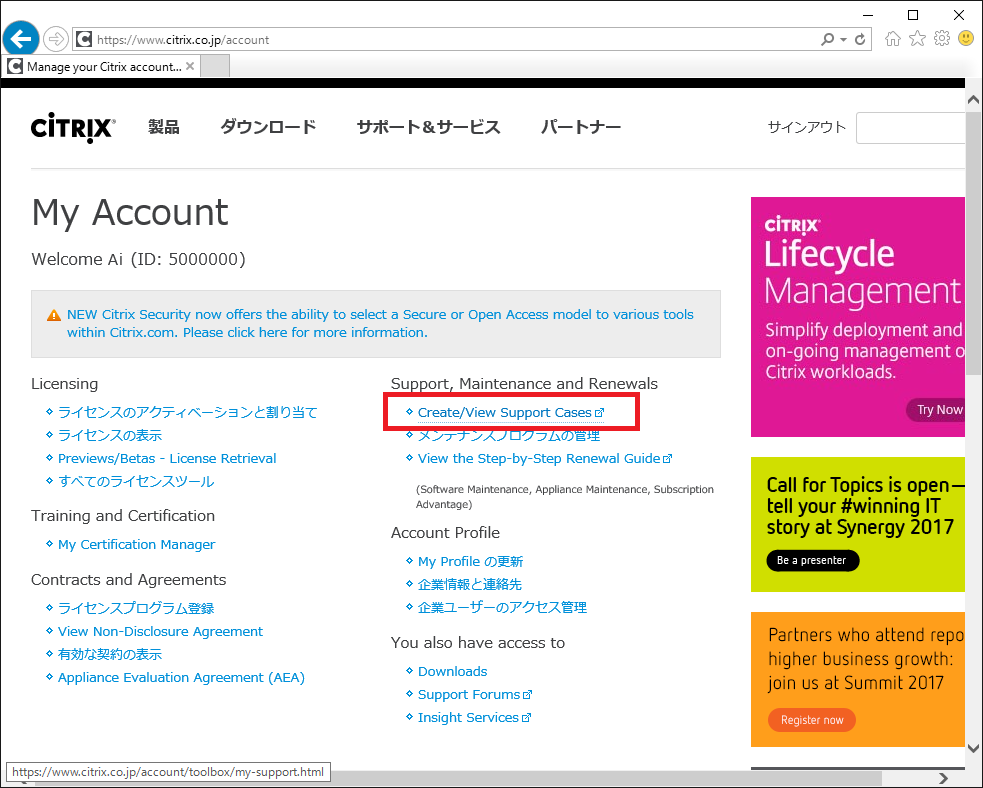983x788 pixels.
Task: Open the browser home icon
Action: [893, 39]
